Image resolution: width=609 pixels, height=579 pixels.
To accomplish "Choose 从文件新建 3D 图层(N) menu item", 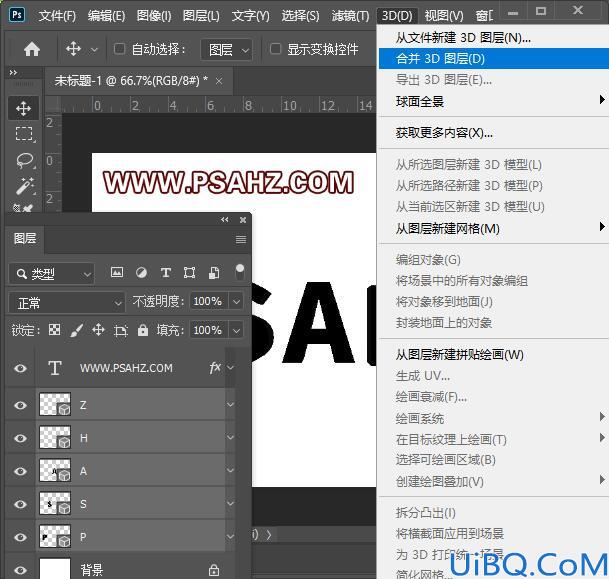I will tap(494, 38).
